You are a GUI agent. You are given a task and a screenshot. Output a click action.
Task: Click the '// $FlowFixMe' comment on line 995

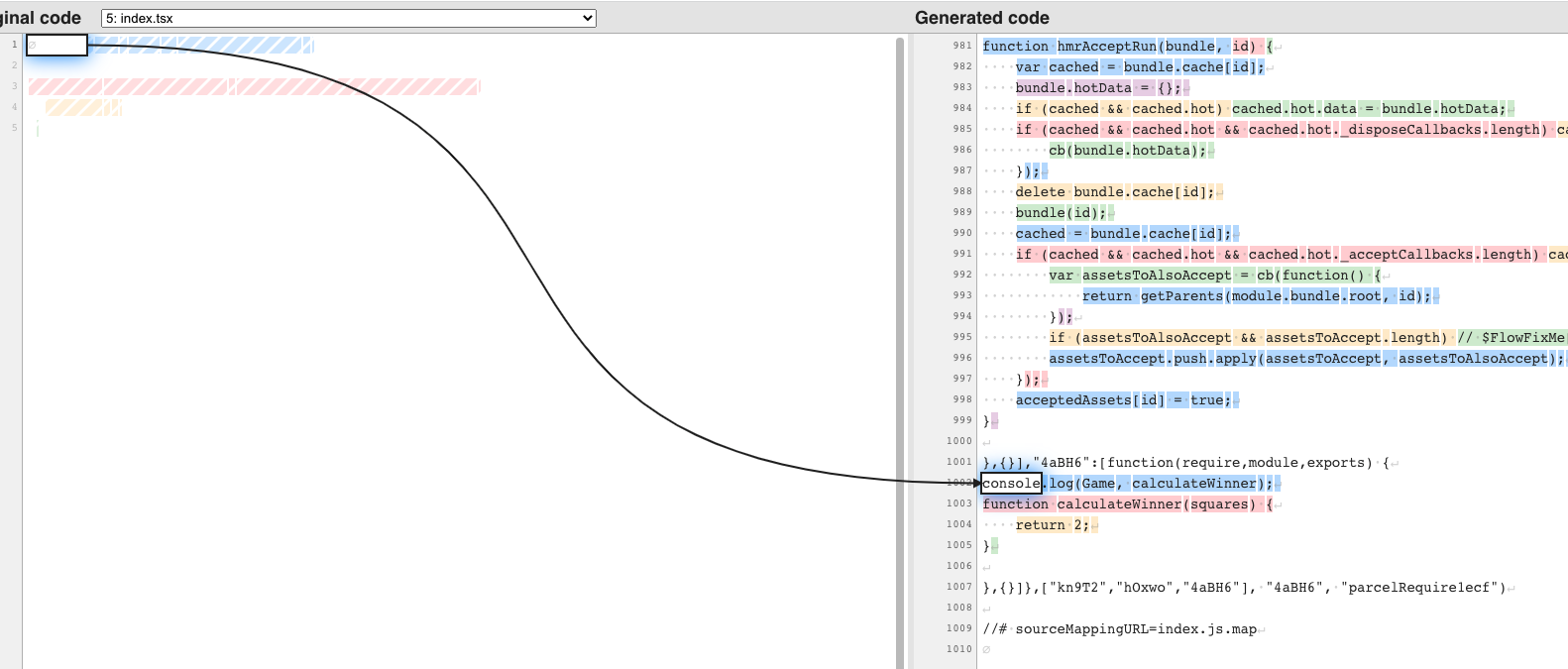tap(1511, 338)
